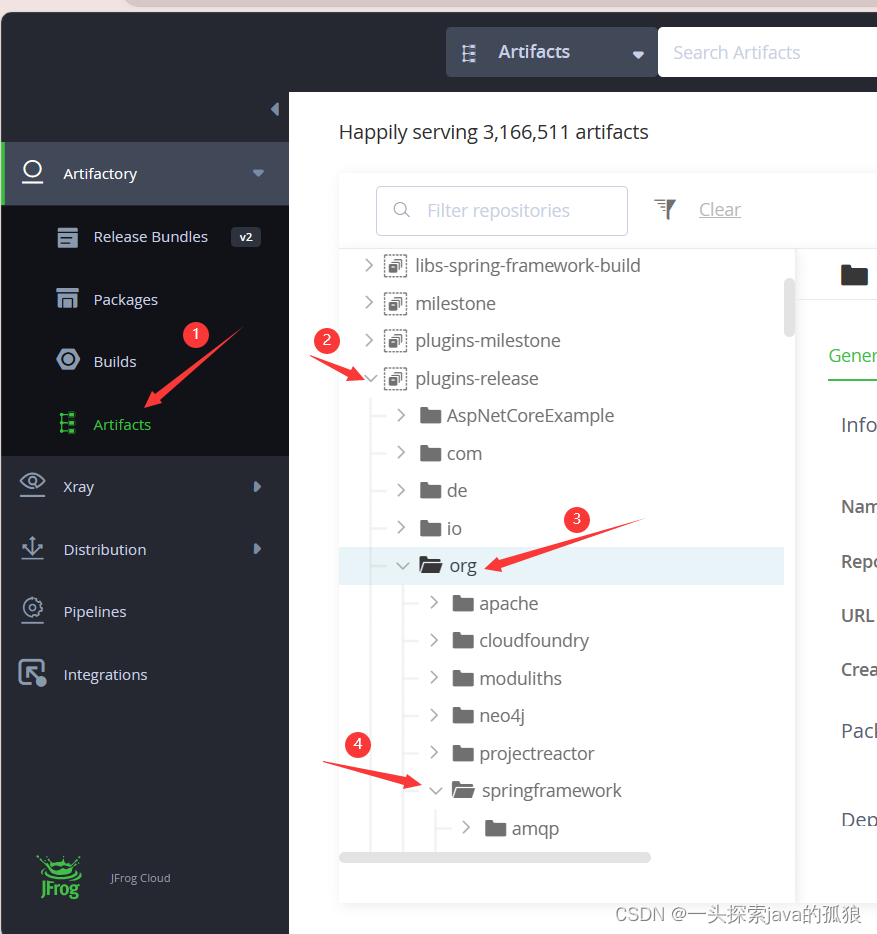Screen dimensions: 877x934
Task: Open Release Bundles in sidebar
Action: pos(150,237)
